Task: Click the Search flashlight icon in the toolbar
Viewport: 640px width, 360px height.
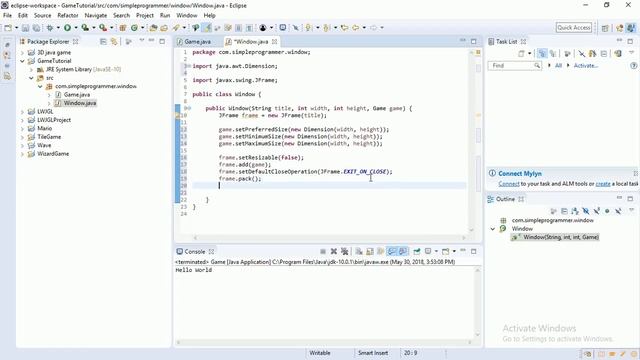Action: click(x=176, y=28)
